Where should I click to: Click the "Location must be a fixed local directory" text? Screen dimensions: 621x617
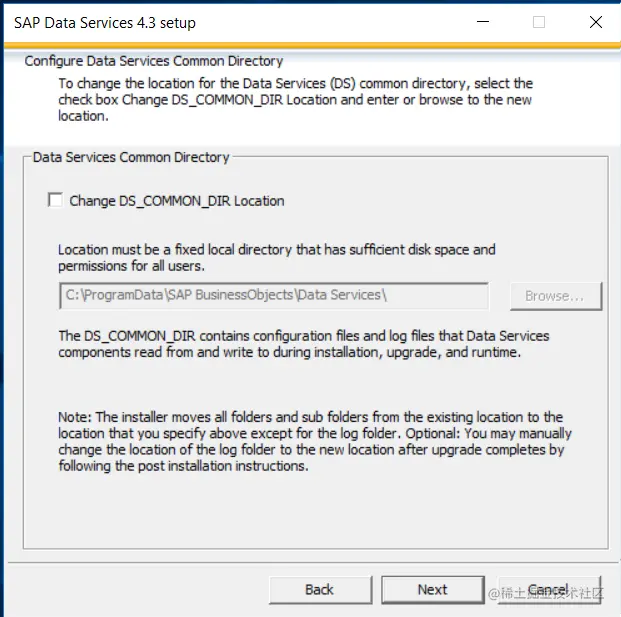coord(276,258)
